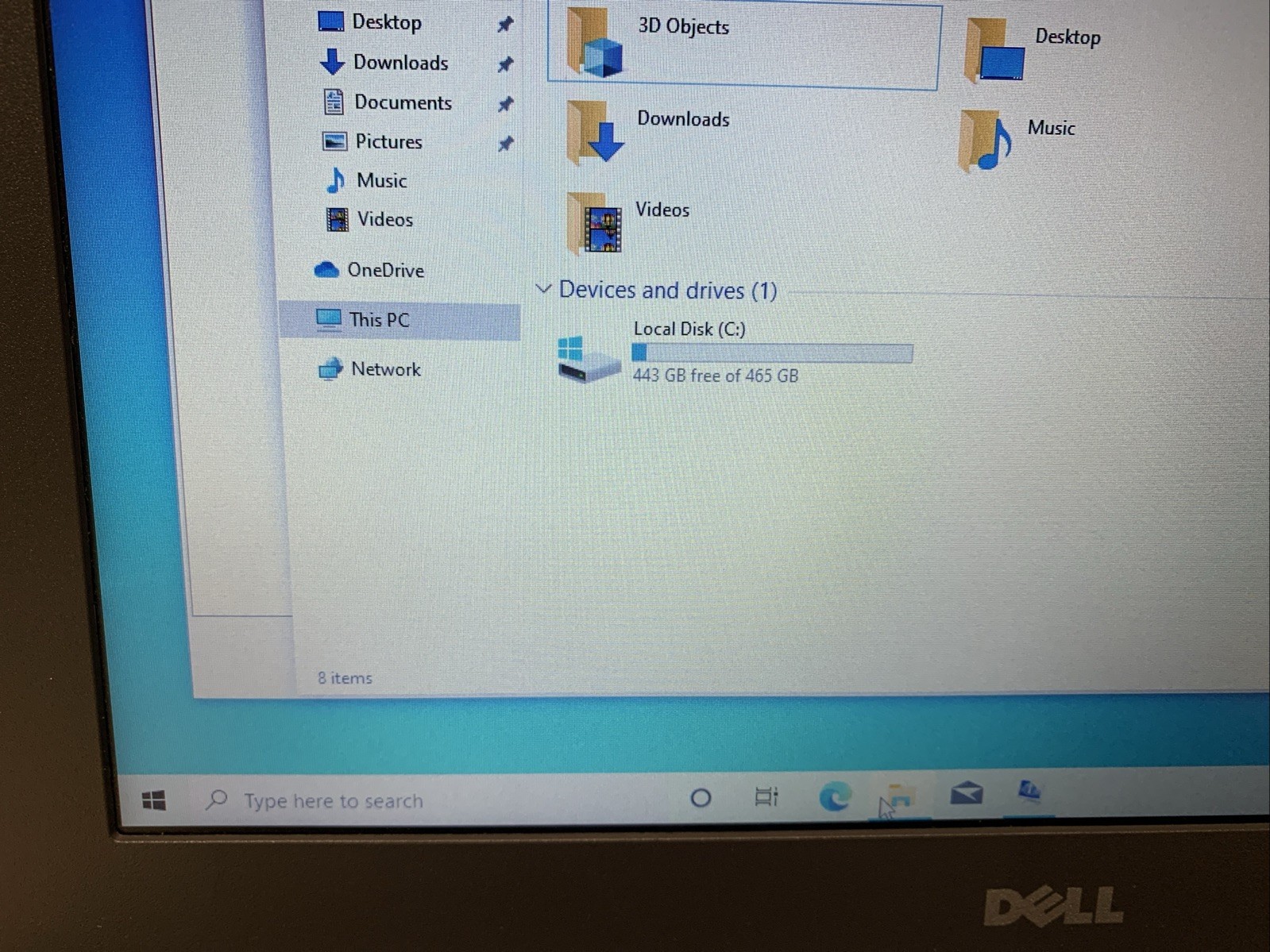This screenshot has width=1270, height=952.
Task: Click the pin icon beside sidebar Downloads
Action: (x=505, y=64)
